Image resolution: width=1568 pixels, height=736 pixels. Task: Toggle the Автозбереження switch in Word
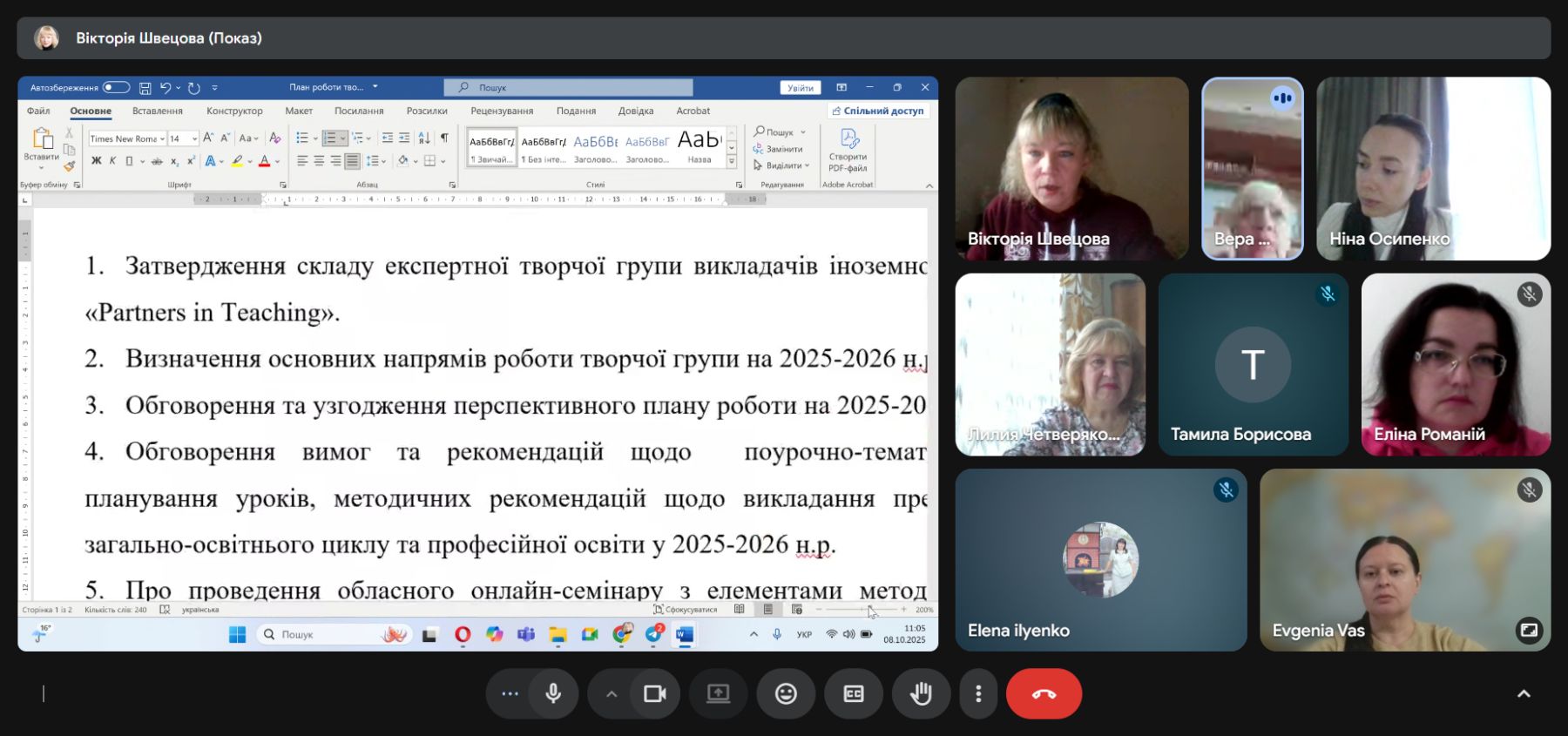point(116,87)
